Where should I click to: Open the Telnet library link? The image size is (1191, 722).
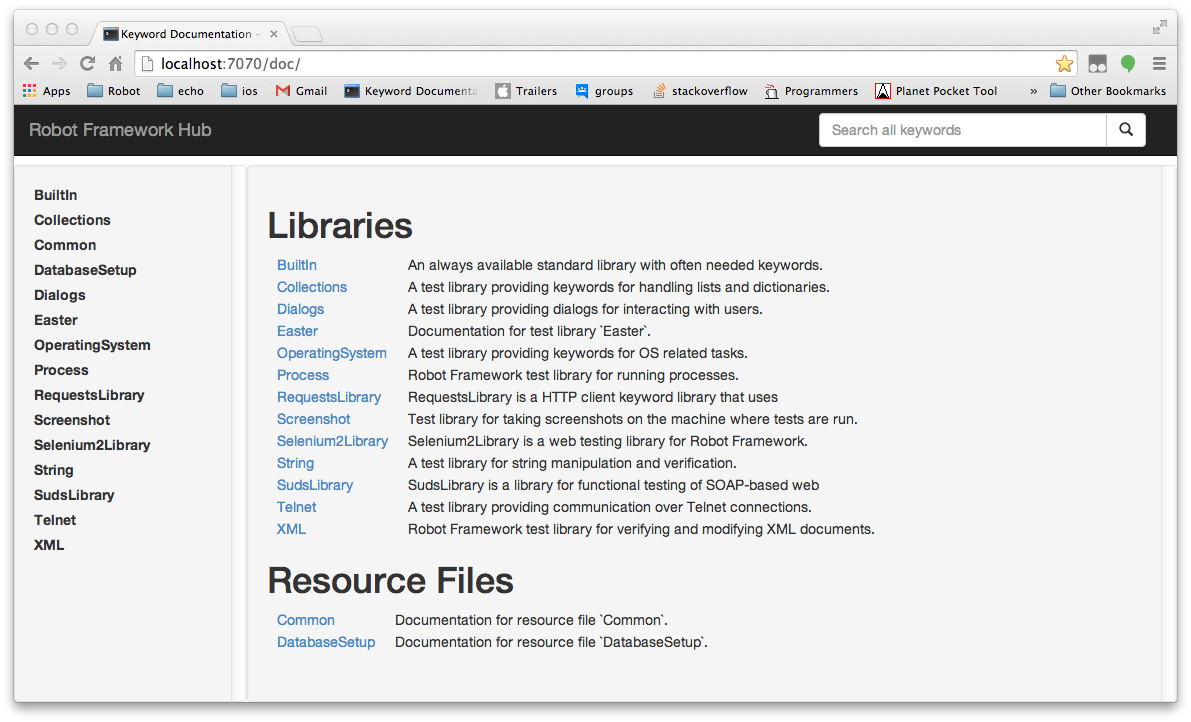pyautogui.click(x=296, y=507)
